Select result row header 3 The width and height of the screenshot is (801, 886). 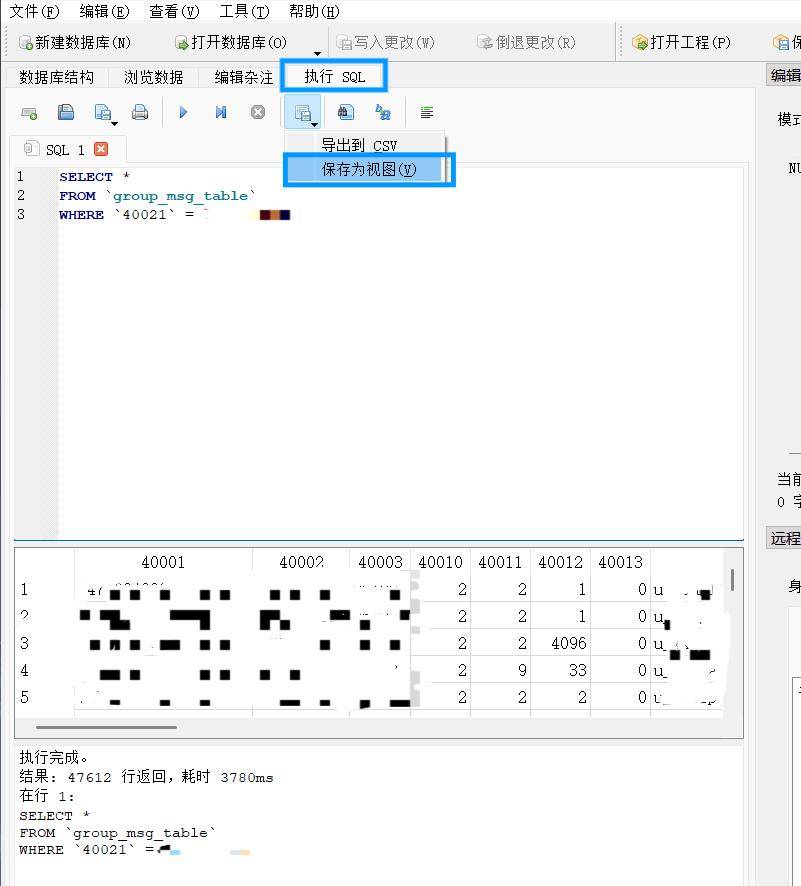pos(24,644)
